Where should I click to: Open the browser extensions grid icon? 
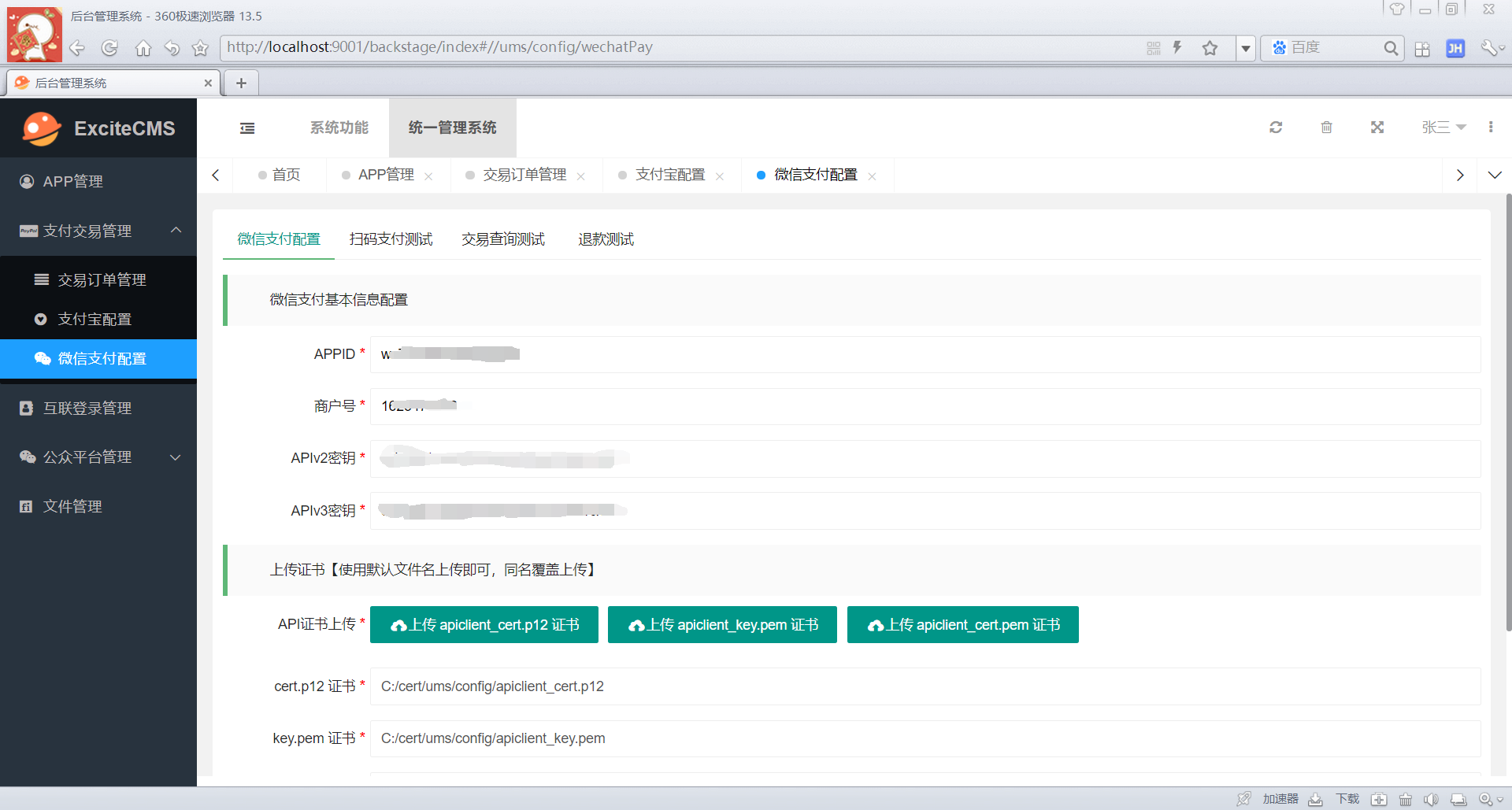tap(1422, 49)
